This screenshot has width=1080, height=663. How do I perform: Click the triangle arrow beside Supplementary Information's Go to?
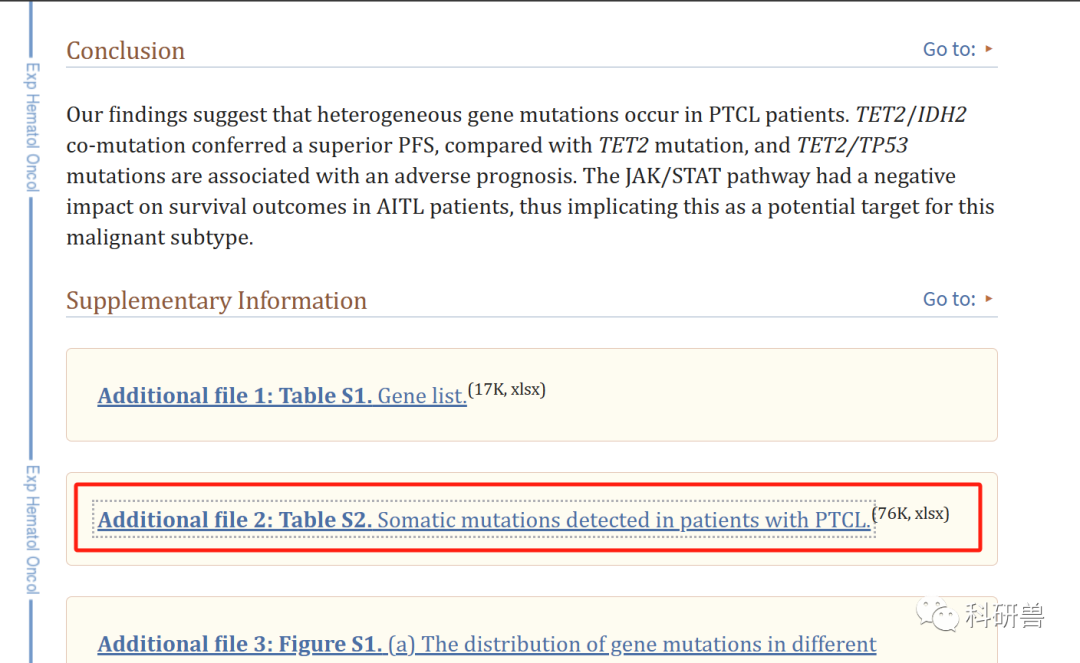pyautogui.click(x=989, y=299)
